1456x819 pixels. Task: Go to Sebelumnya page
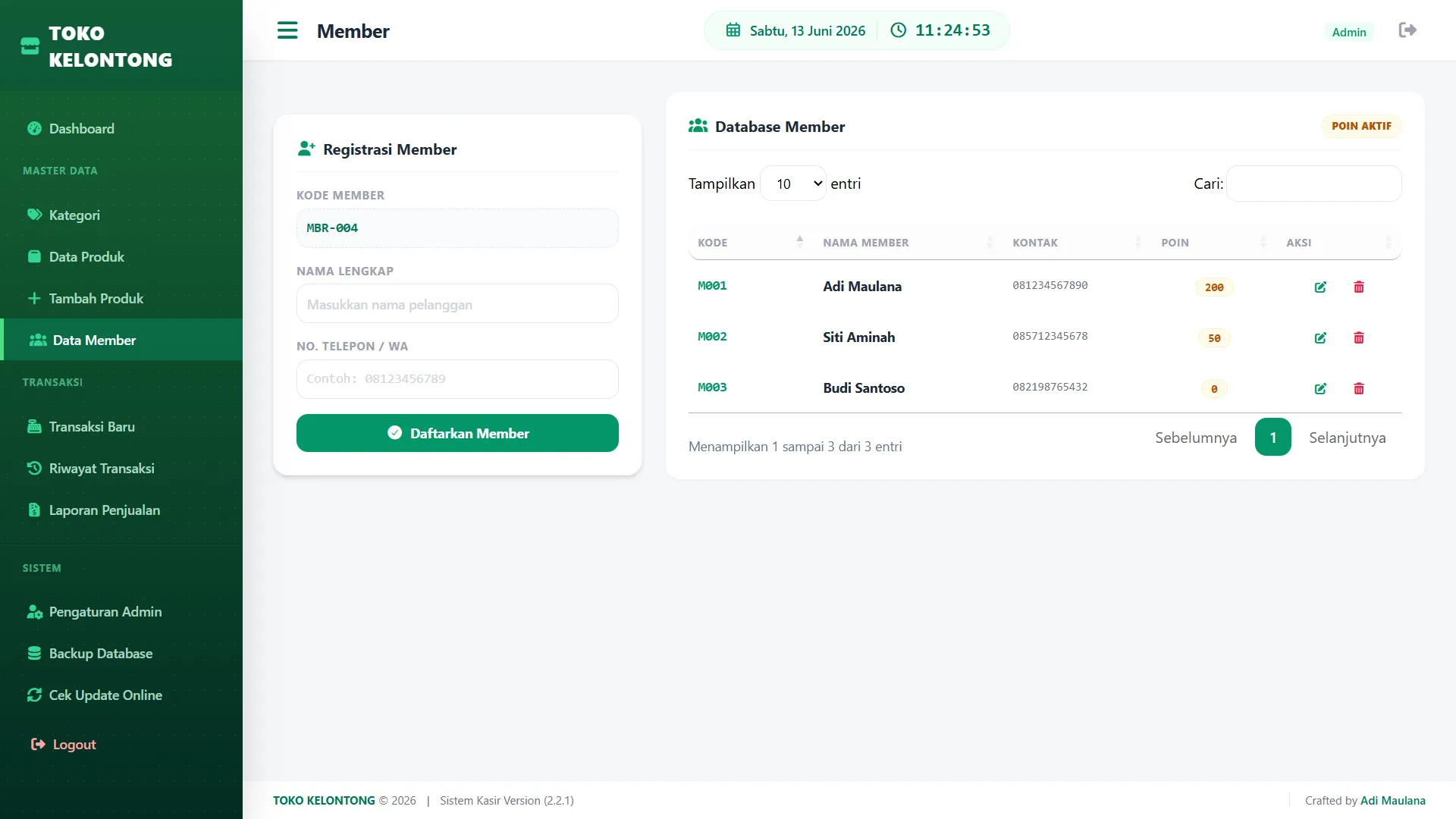tap(1196, 438)
